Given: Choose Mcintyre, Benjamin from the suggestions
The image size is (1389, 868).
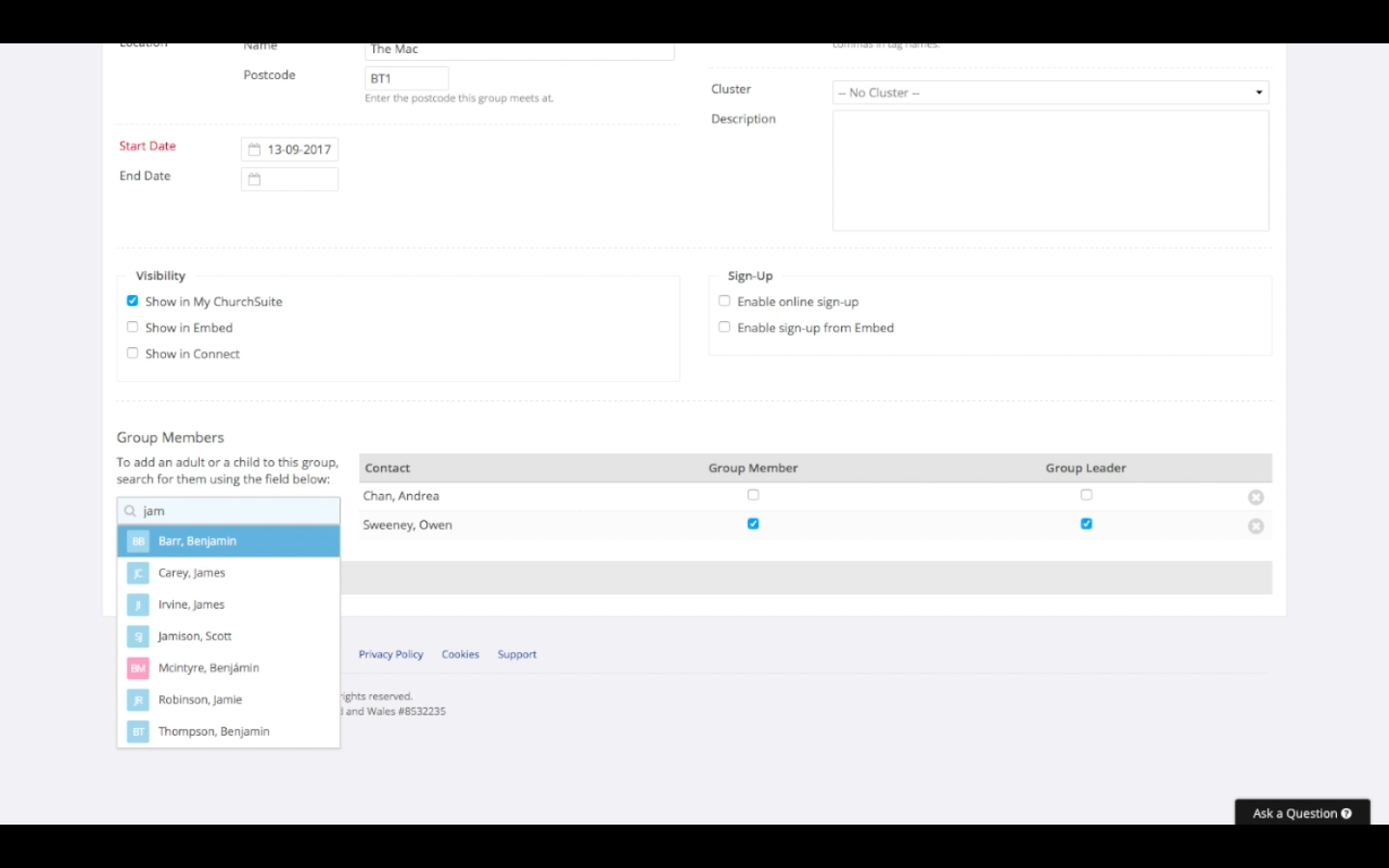Looking at the screenshot, I should point(229,668).
